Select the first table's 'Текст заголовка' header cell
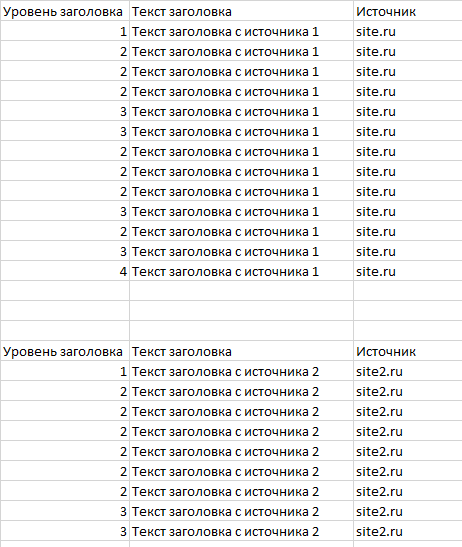The image size is (462, 547). pos(241,12)
